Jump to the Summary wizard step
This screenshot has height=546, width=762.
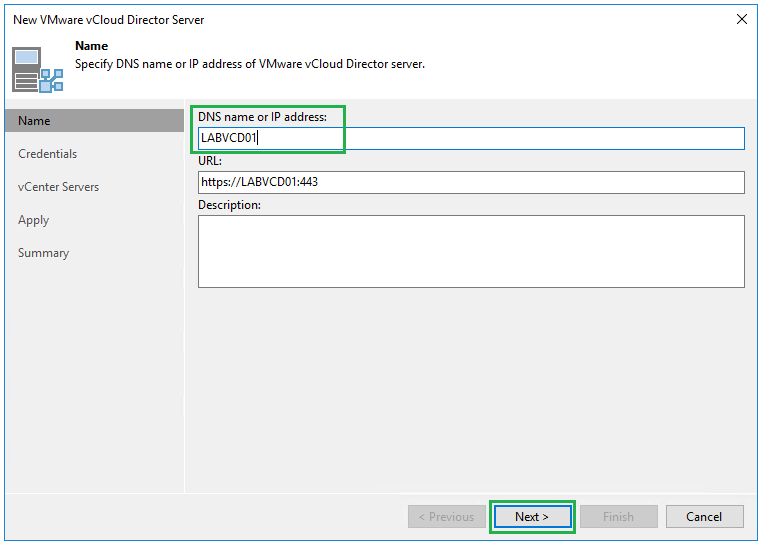click(43, 253)
